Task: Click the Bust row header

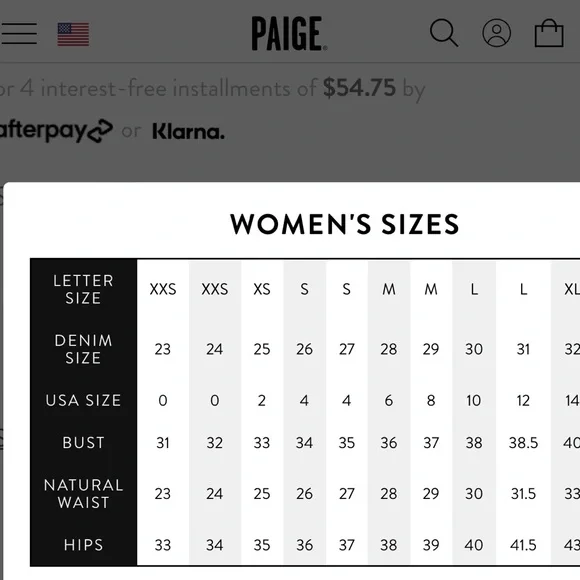Action: coord(83,442)
